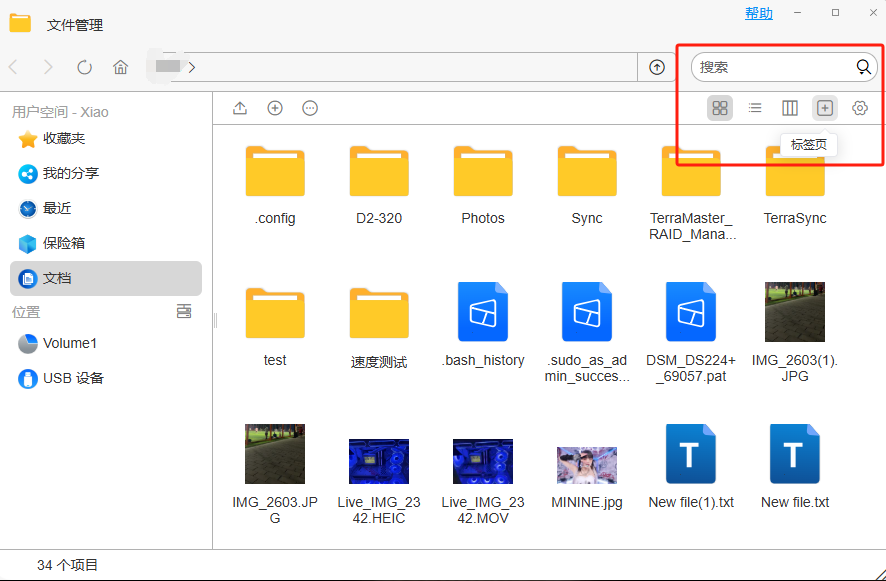Open Volume1 in the sidebar

coord(69,343)
